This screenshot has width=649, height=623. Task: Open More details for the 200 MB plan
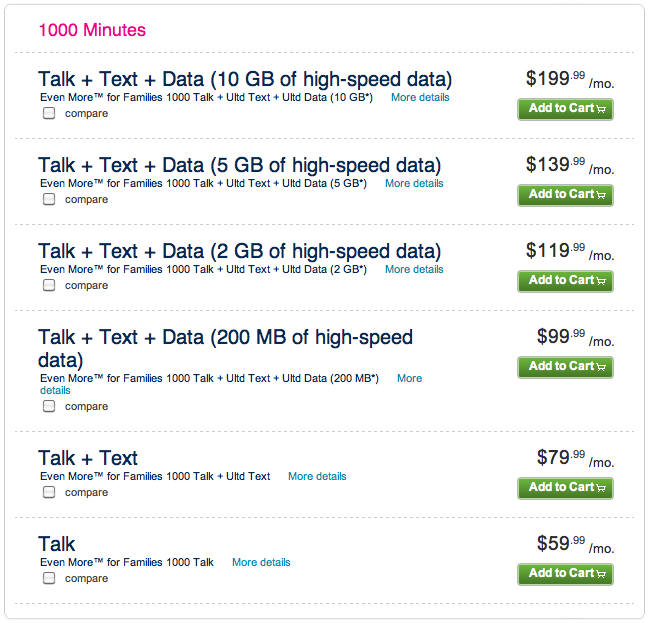409,379
